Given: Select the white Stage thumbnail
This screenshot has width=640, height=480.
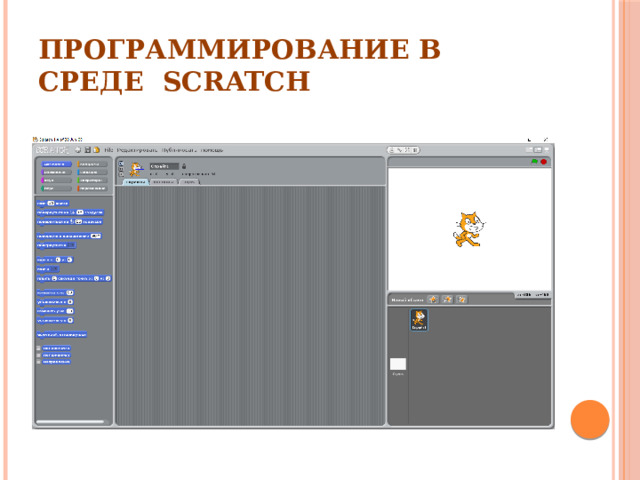Looking at the screenshot, I should coord(398,366).
